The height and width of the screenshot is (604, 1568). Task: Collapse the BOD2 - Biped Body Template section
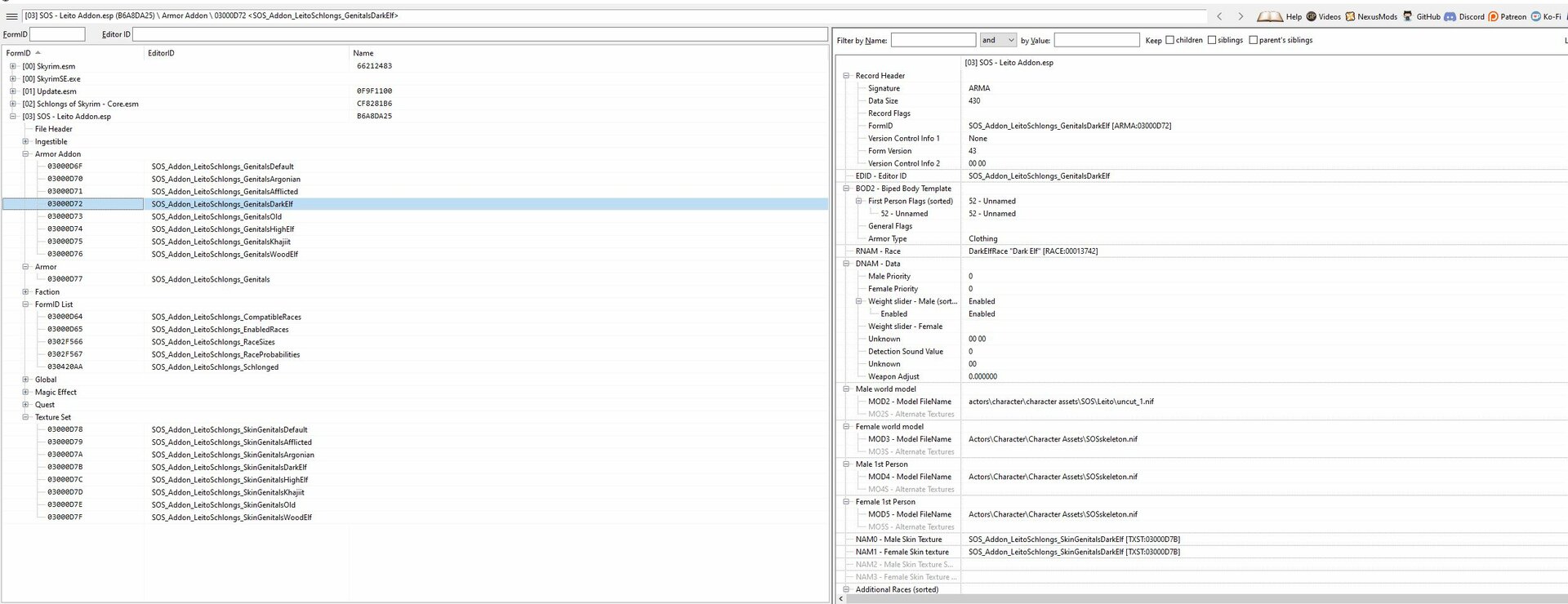[846, 189]
